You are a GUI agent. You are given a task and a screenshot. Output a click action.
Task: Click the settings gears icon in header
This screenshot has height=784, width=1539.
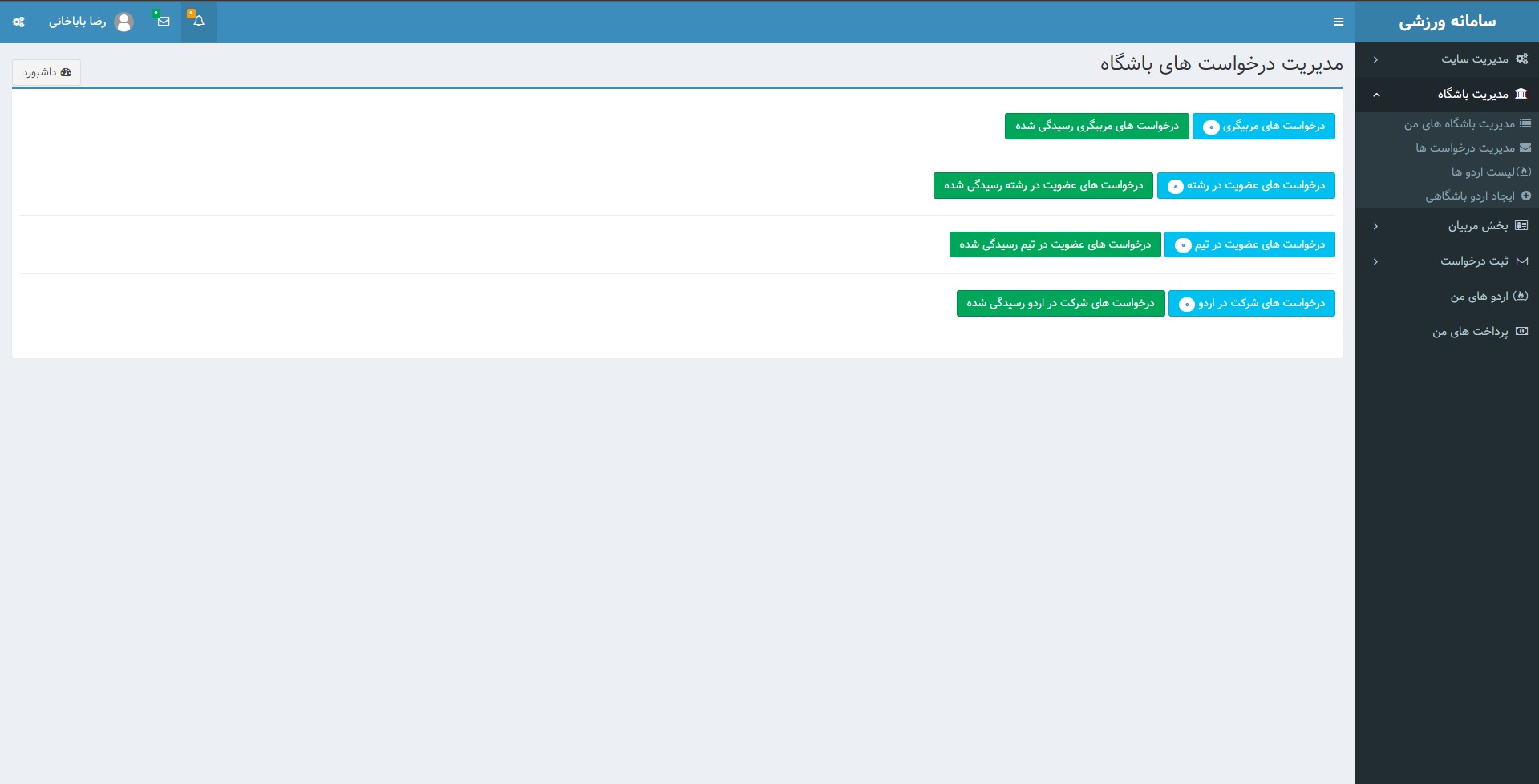[18, 22]
